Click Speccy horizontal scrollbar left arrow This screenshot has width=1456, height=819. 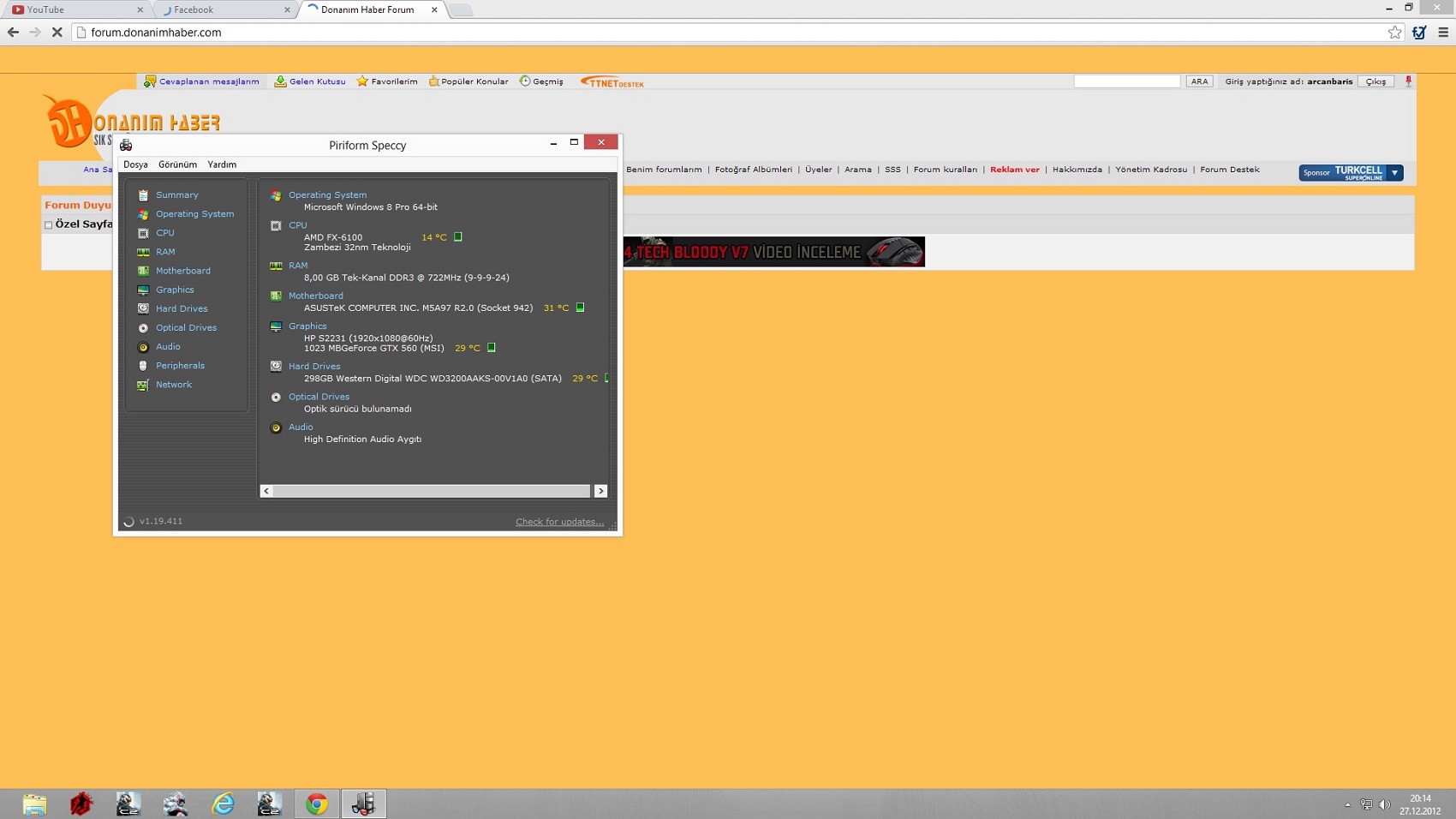tap(266, 491)
